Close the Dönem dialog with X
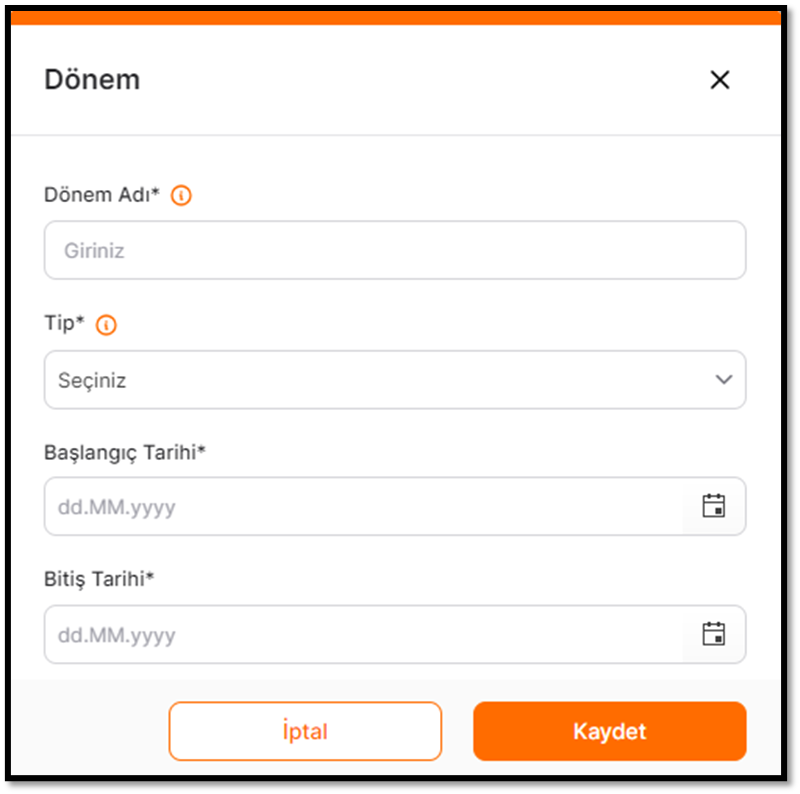Image resolution: width=800 pixels, height=794 pixels. tap(719, 80)
